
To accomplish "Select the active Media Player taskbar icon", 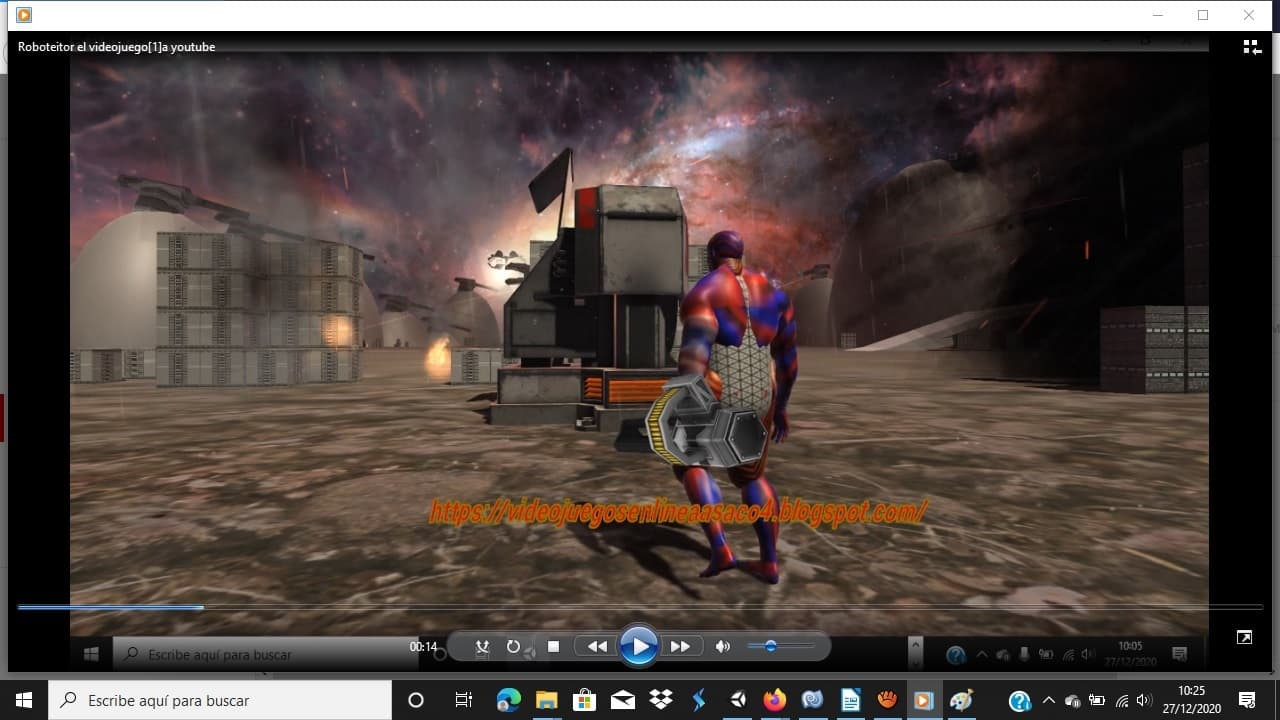I will (924, 700).
